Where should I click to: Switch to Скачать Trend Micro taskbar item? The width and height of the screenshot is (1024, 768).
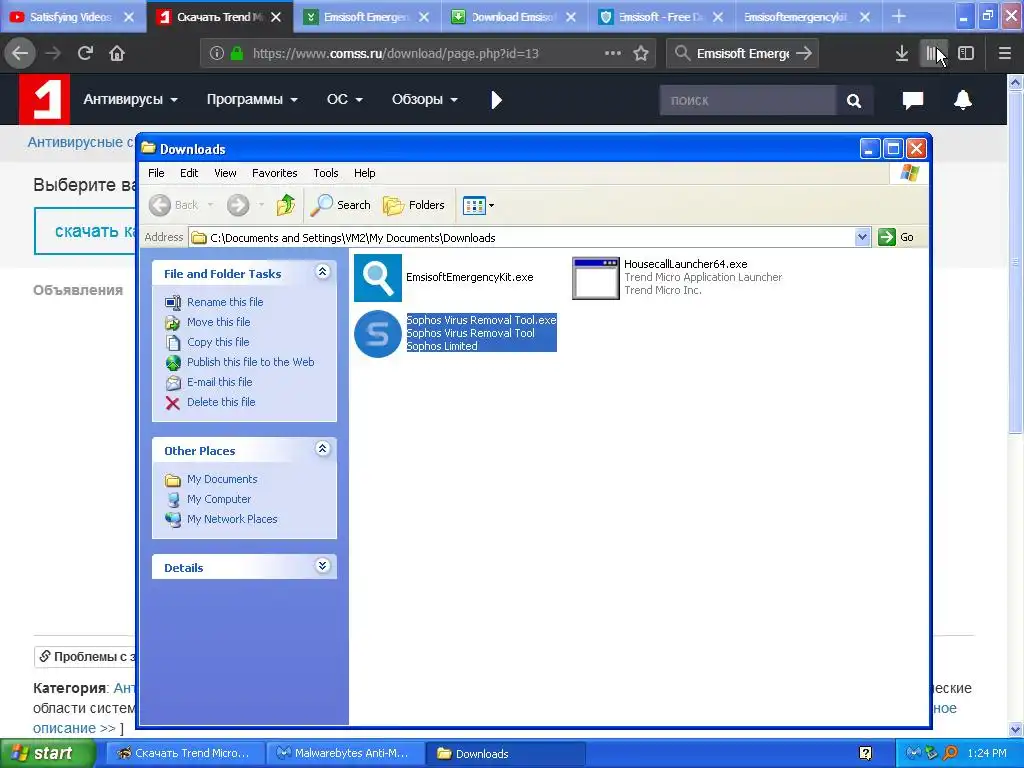(x=185, y=754)
